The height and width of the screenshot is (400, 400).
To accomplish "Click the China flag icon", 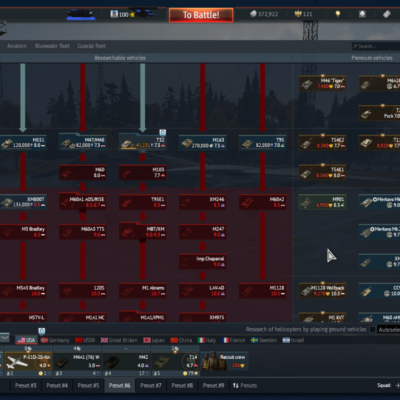I will [174, 340].
